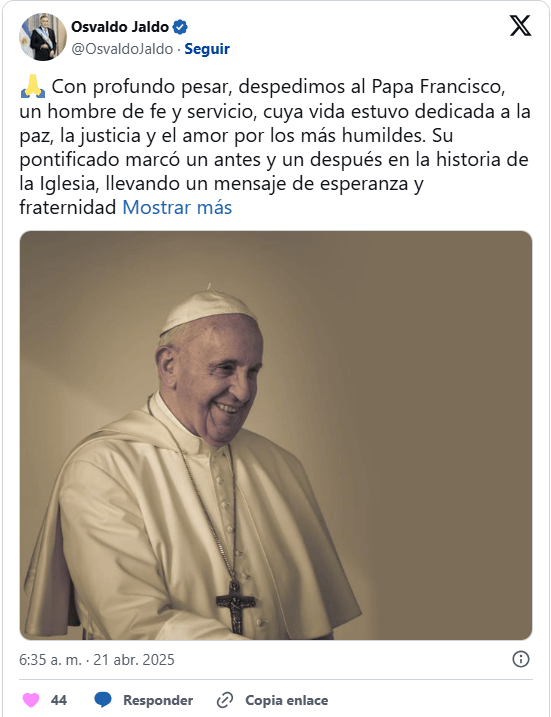The height and width of the screenshot is (717, 551).
Task: Click the praying hands emoji
Action: coord(33,86)
